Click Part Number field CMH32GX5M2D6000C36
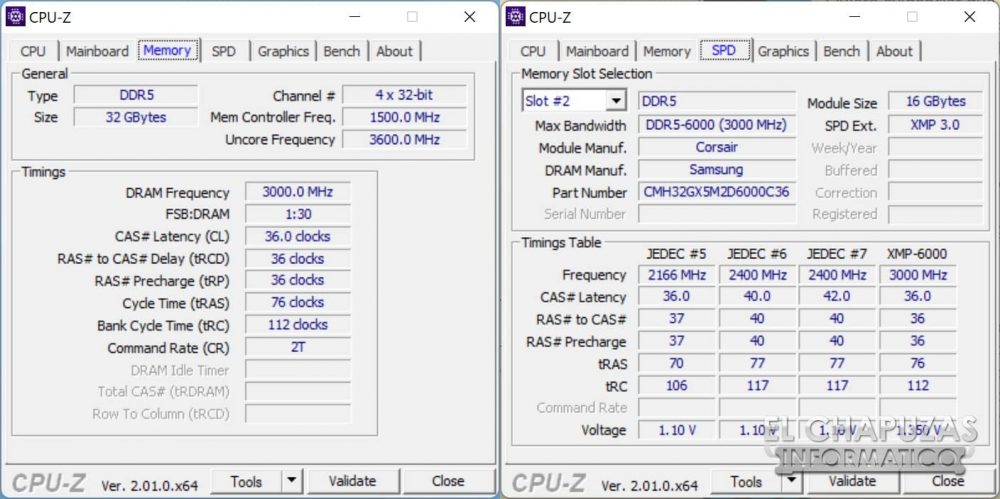This screenshot has height=499, width=1000. (x=717, y=192)
